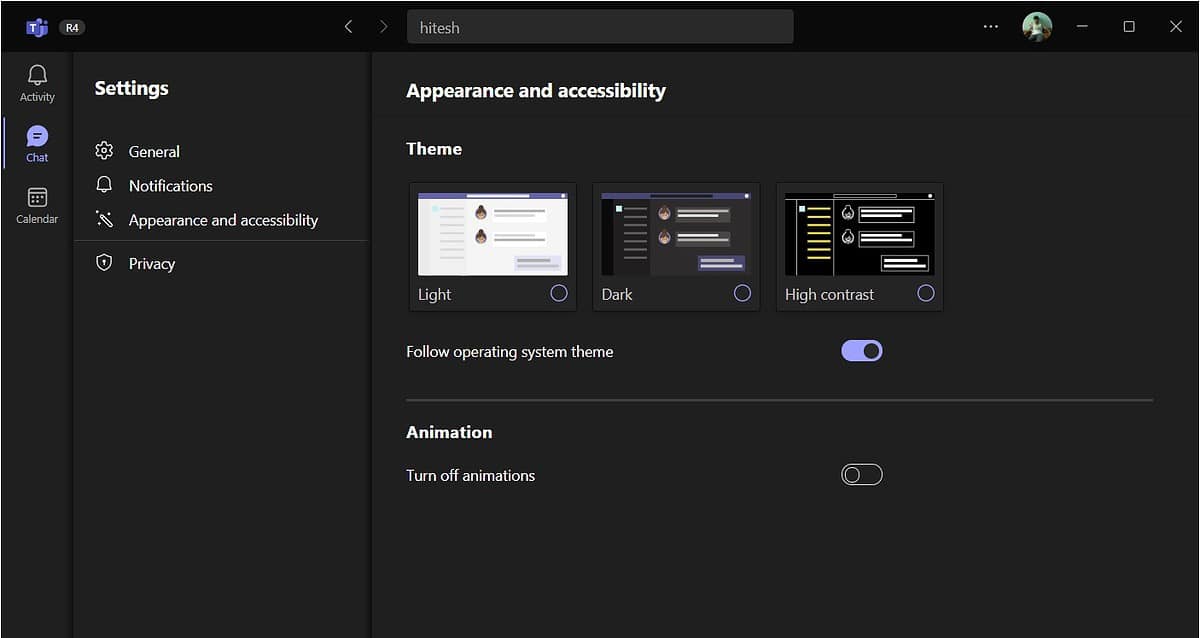Open the more options ellipsis menu
1200x638 pixels.
click(x=990, y=27)
